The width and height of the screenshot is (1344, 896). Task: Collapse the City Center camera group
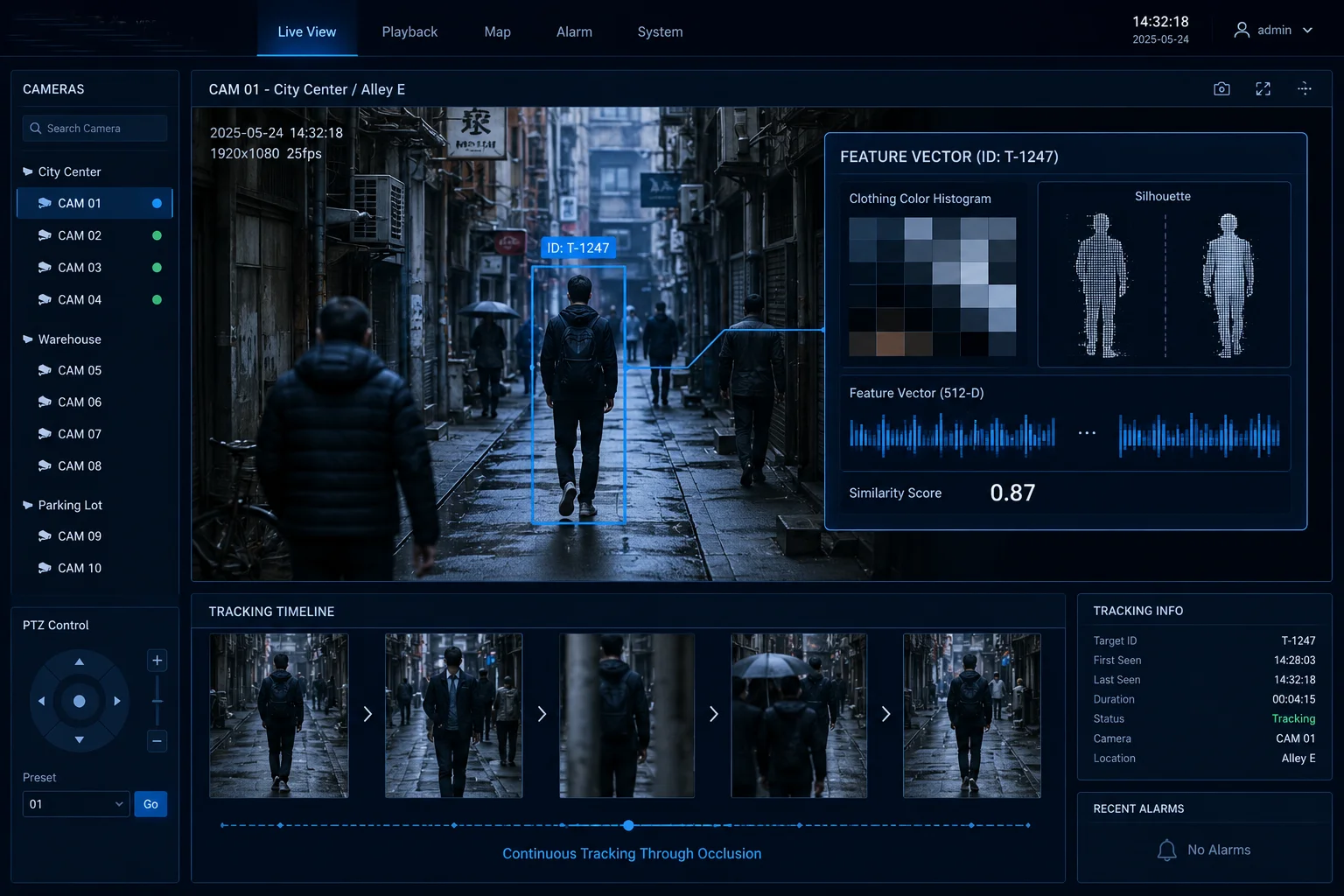click(x=28, y=171)
